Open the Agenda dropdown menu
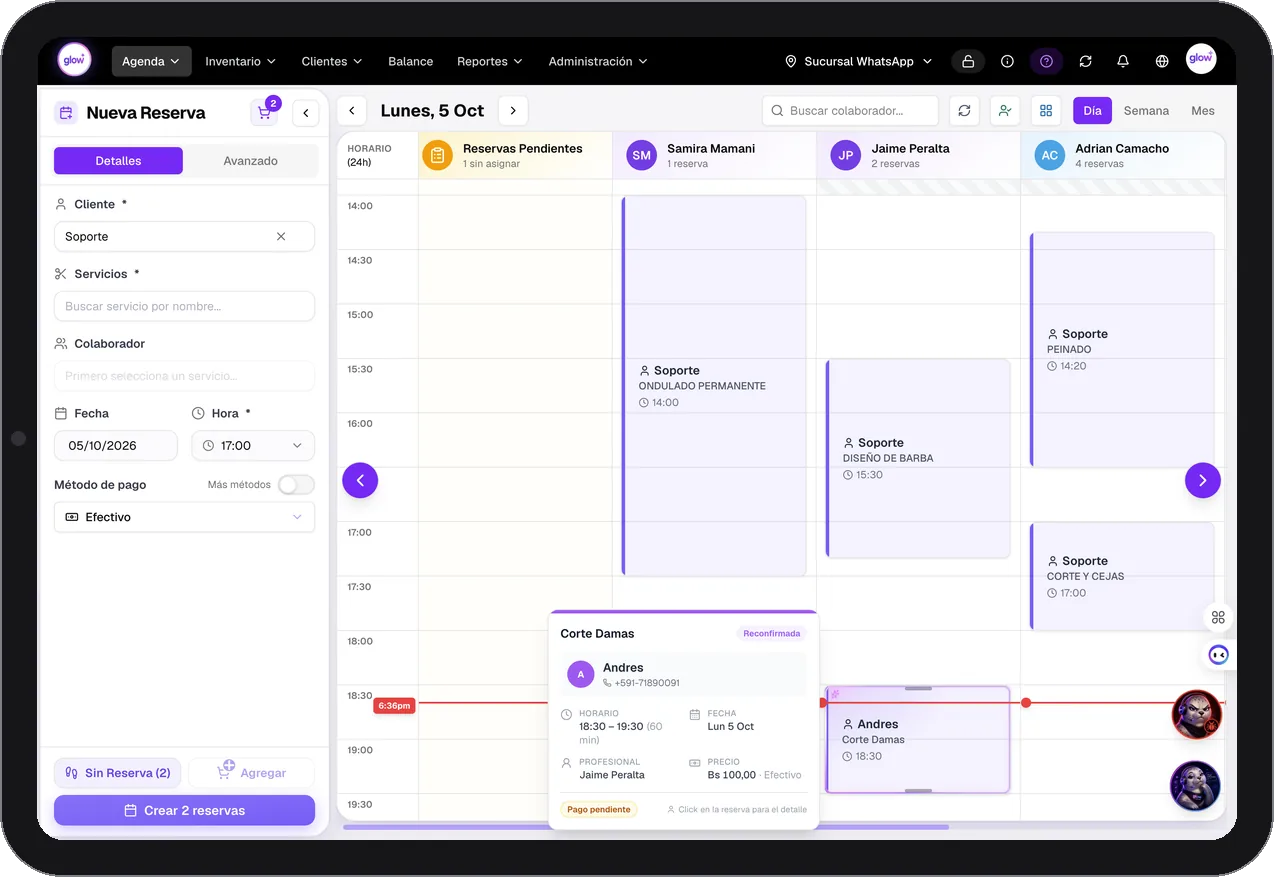Image resolution: width=1274 pixels, height=877 pixels. (151, 61)
